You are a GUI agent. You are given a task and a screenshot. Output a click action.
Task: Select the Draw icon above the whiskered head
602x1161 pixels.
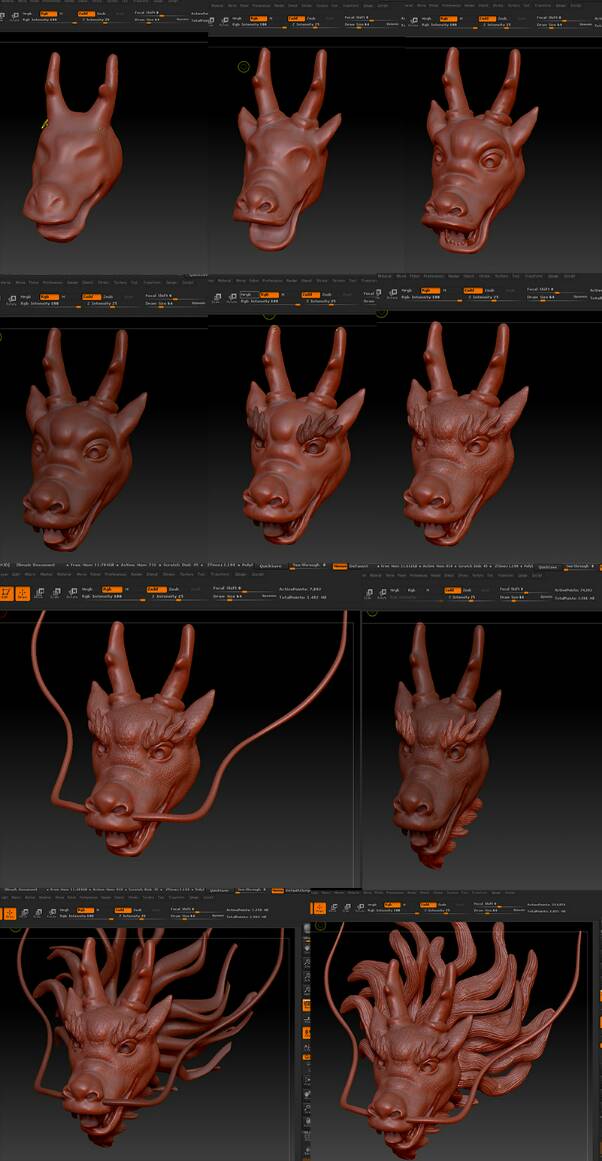click(23, 592)
